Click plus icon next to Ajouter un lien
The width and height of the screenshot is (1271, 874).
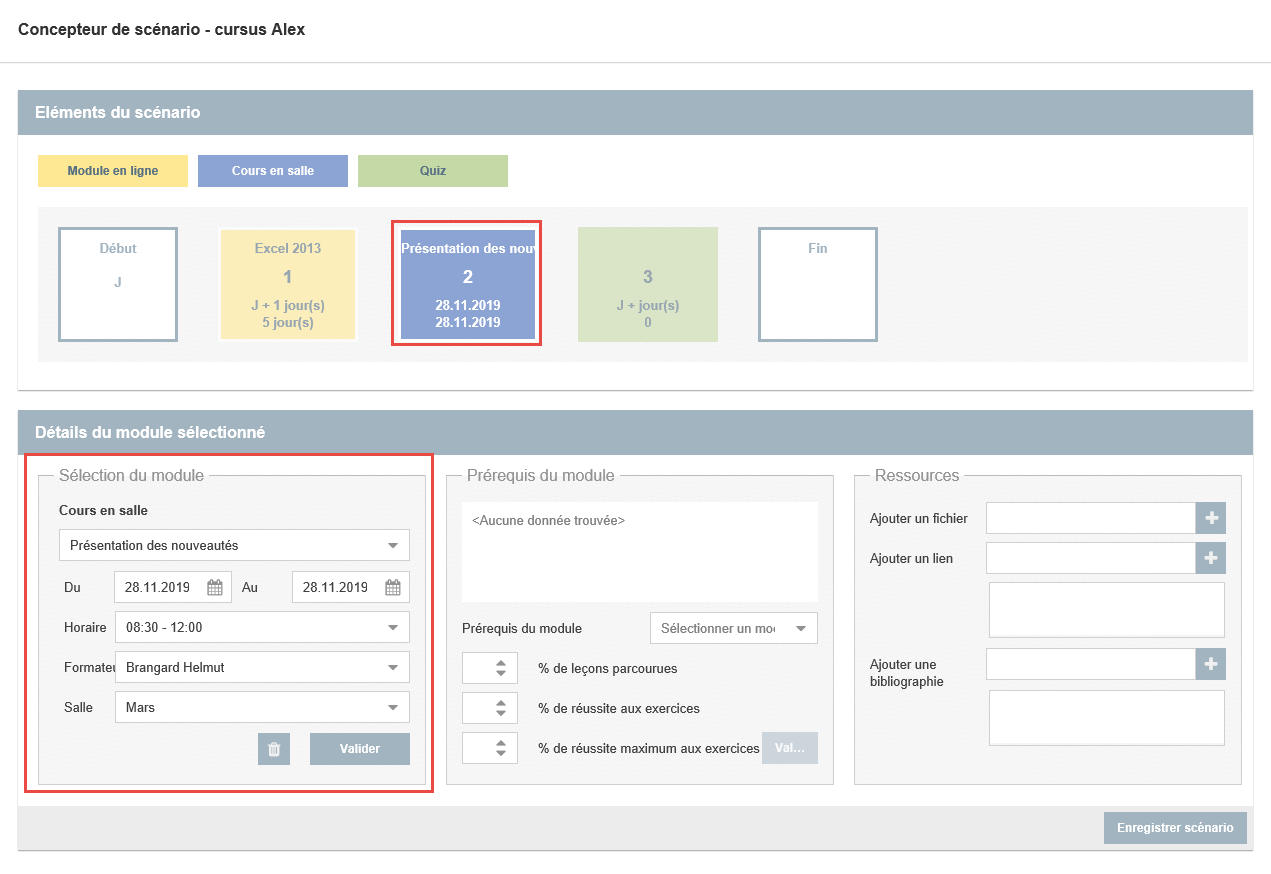(1211, 558)
